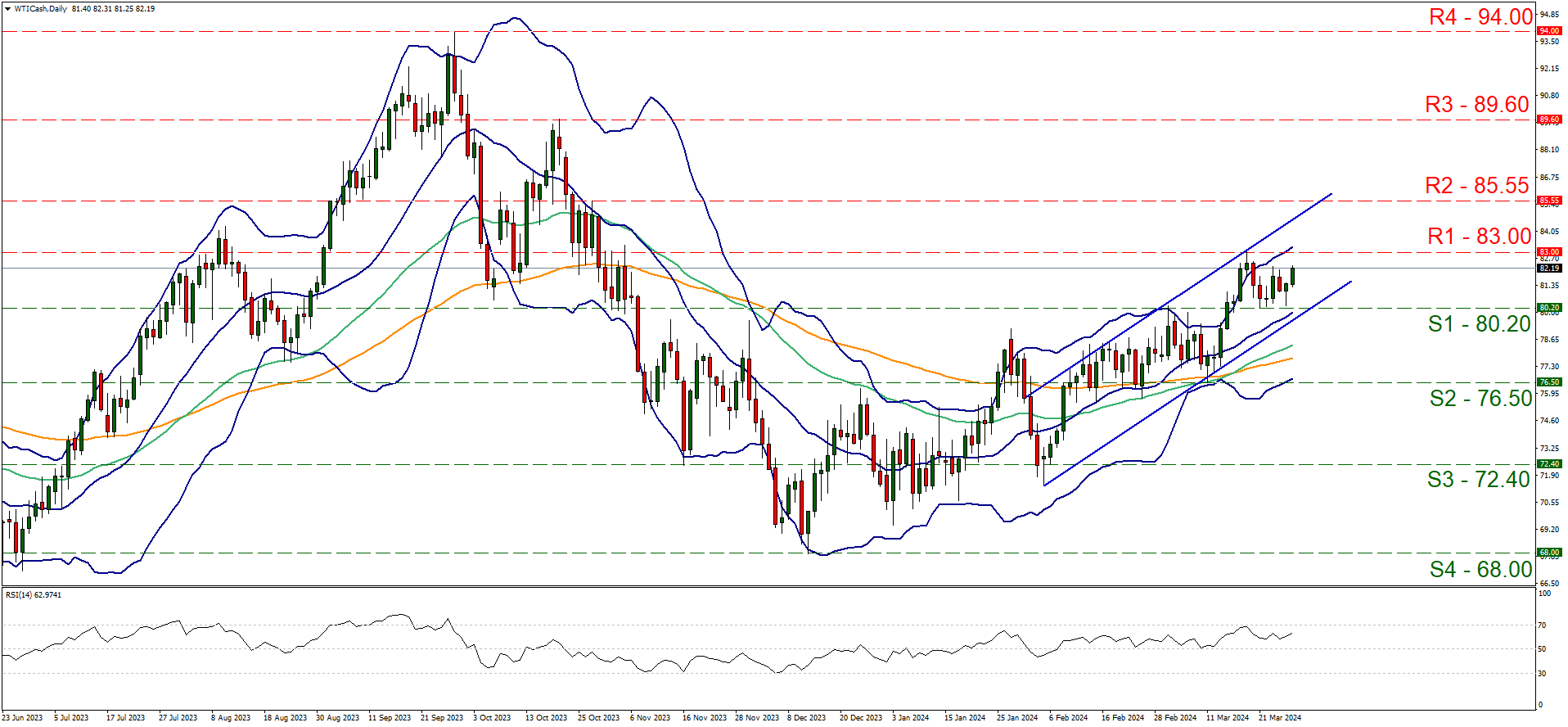Click the triangle icon beside WTICash,Daily
Image resolution: width=1568 pixels, height=727 pixels.
[7, 9]
